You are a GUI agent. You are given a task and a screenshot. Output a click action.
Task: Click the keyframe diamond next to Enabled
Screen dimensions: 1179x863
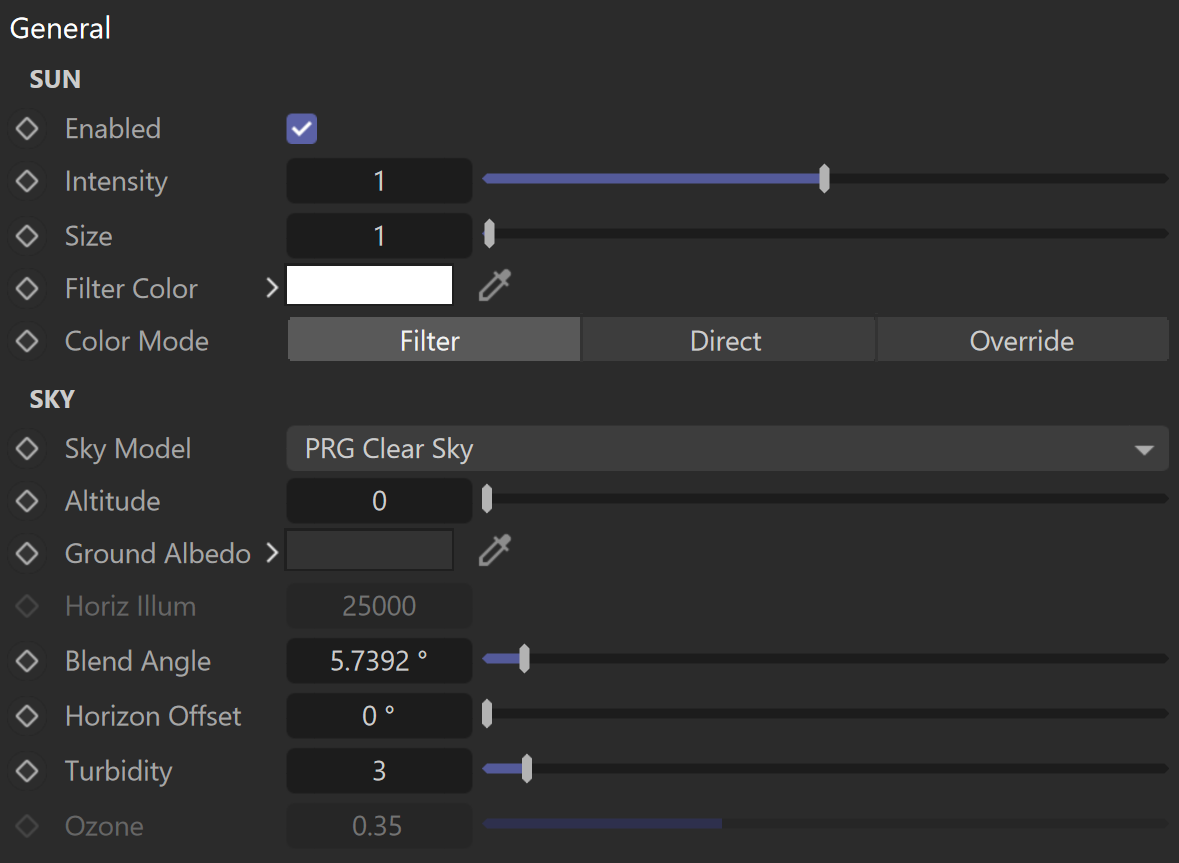pos(27,129)
